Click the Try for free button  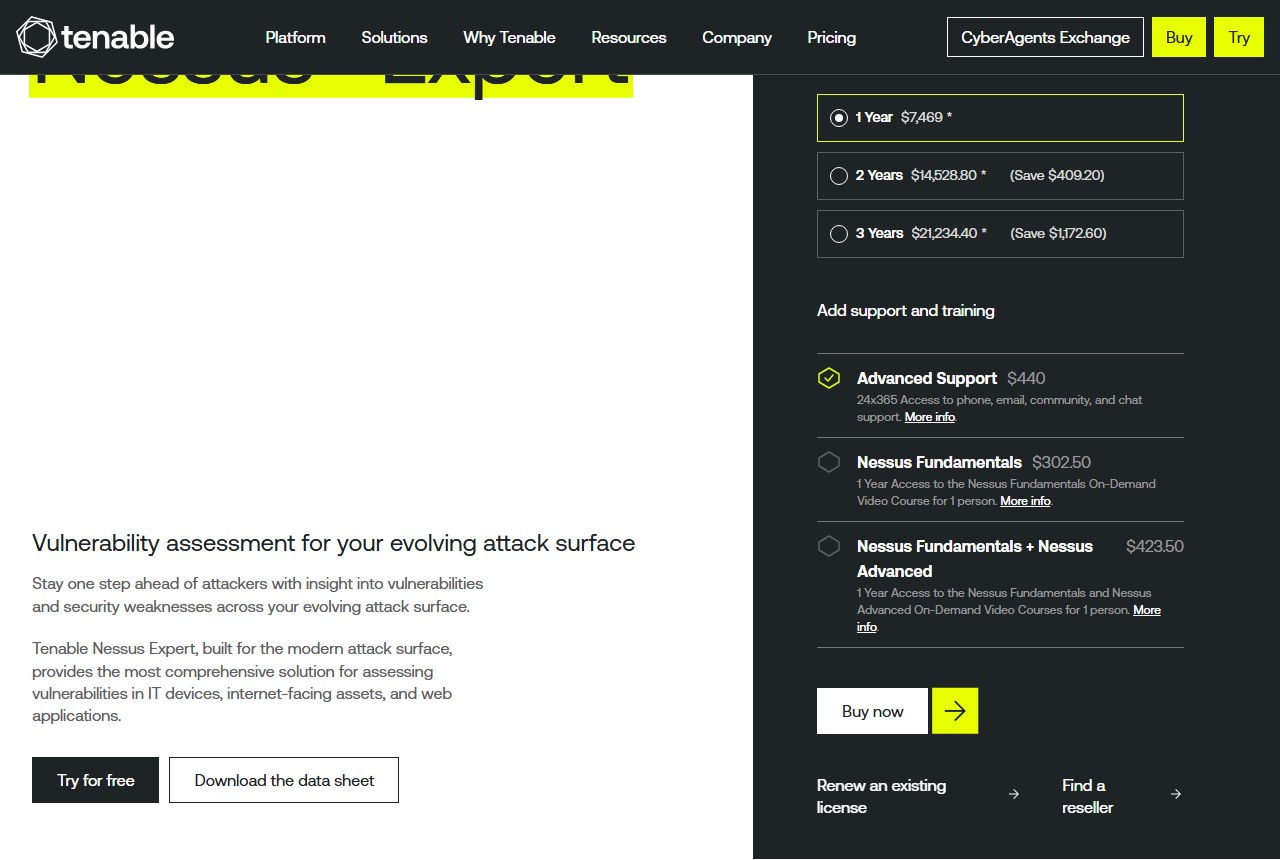coord(96,780)
